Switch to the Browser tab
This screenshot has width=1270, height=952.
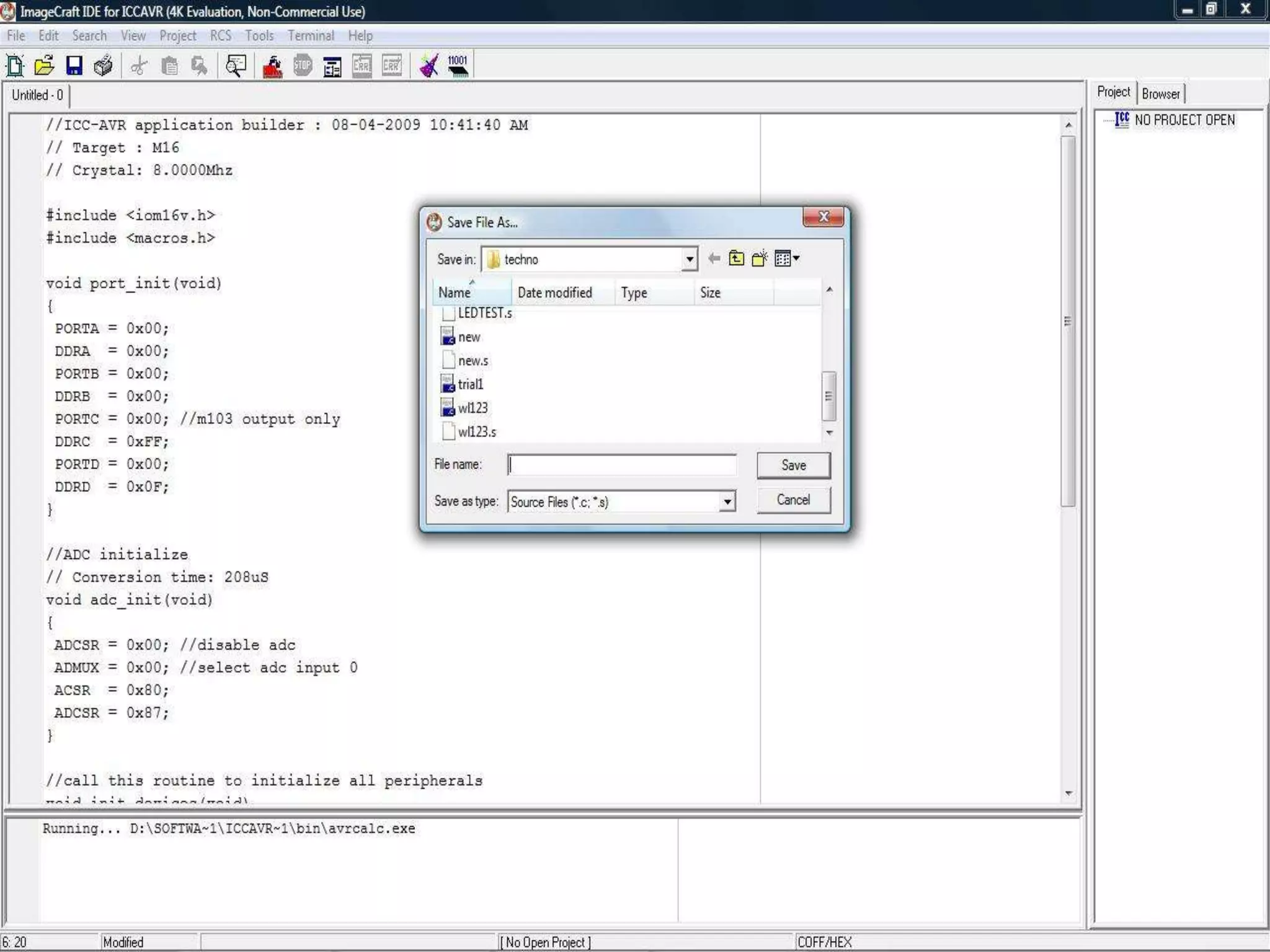pos(1161,94)
